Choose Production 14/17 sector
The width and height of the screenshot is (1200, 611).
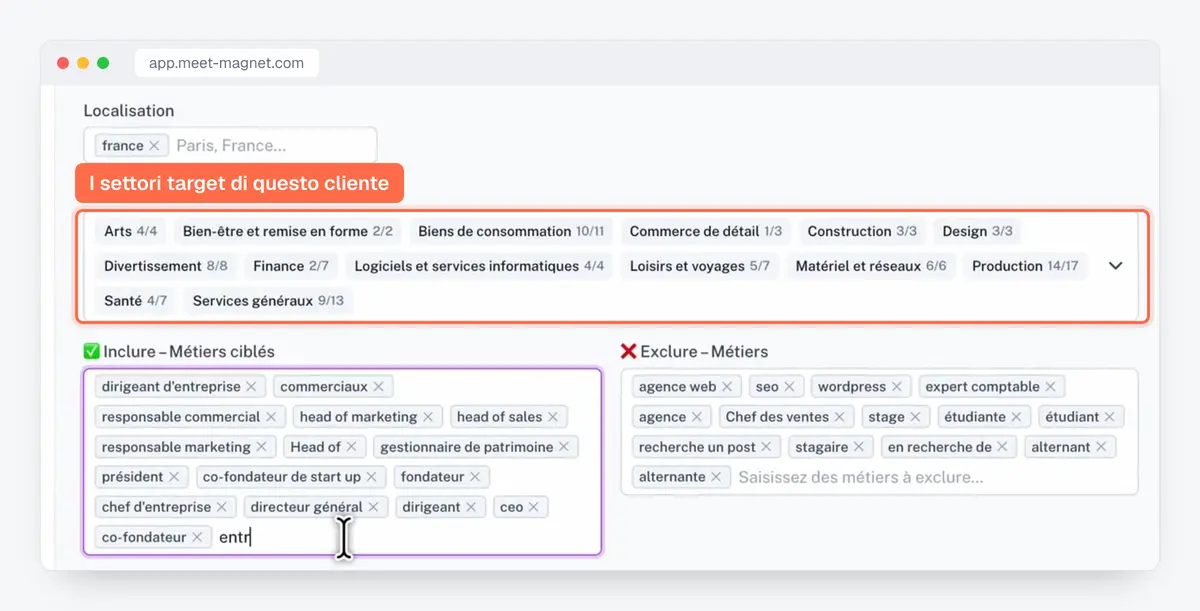click(x=1025, y=266)
